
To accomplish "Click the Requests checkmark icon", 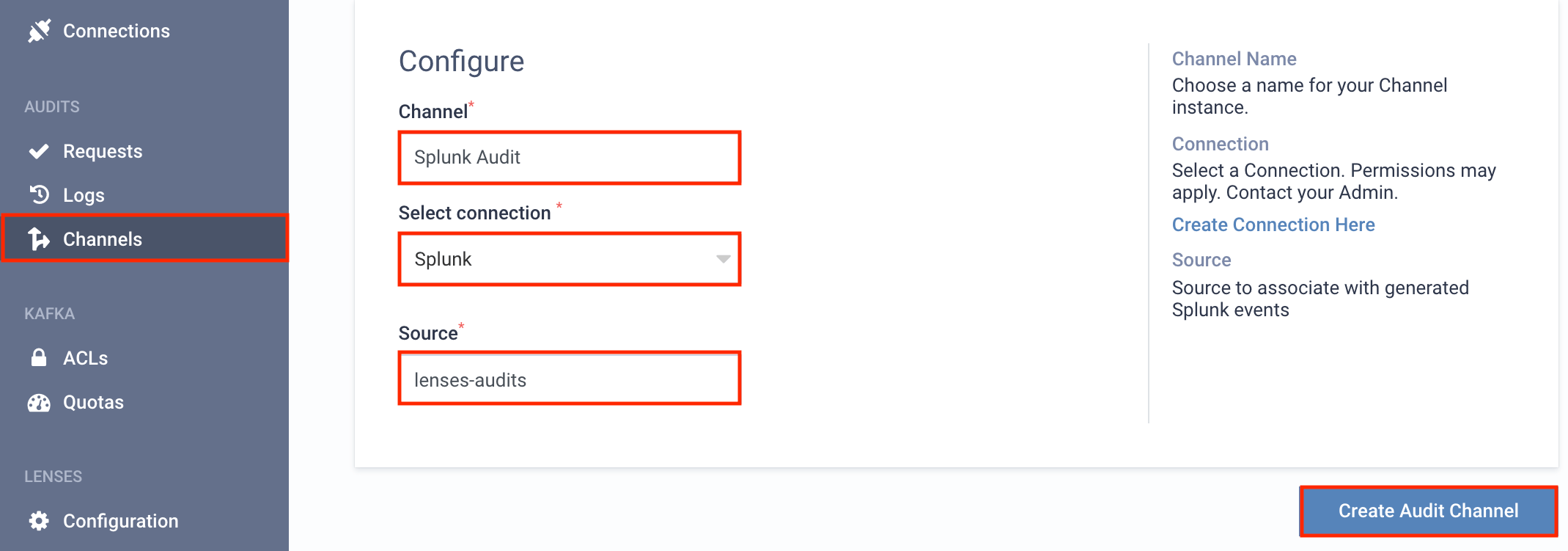I will coord(39,151).
